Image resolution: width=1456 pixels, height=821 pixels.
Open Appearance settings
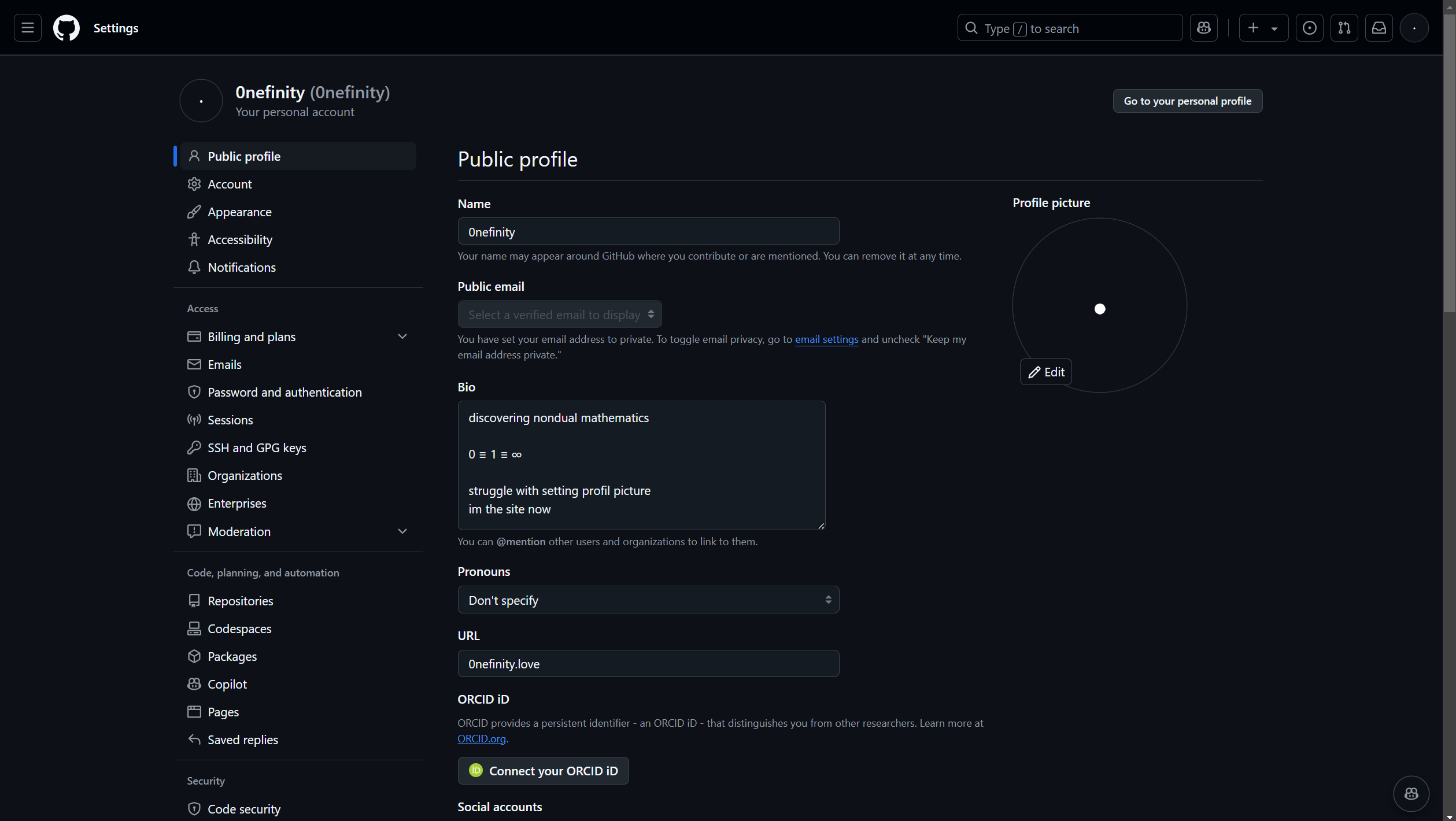[x=298, y=212]
